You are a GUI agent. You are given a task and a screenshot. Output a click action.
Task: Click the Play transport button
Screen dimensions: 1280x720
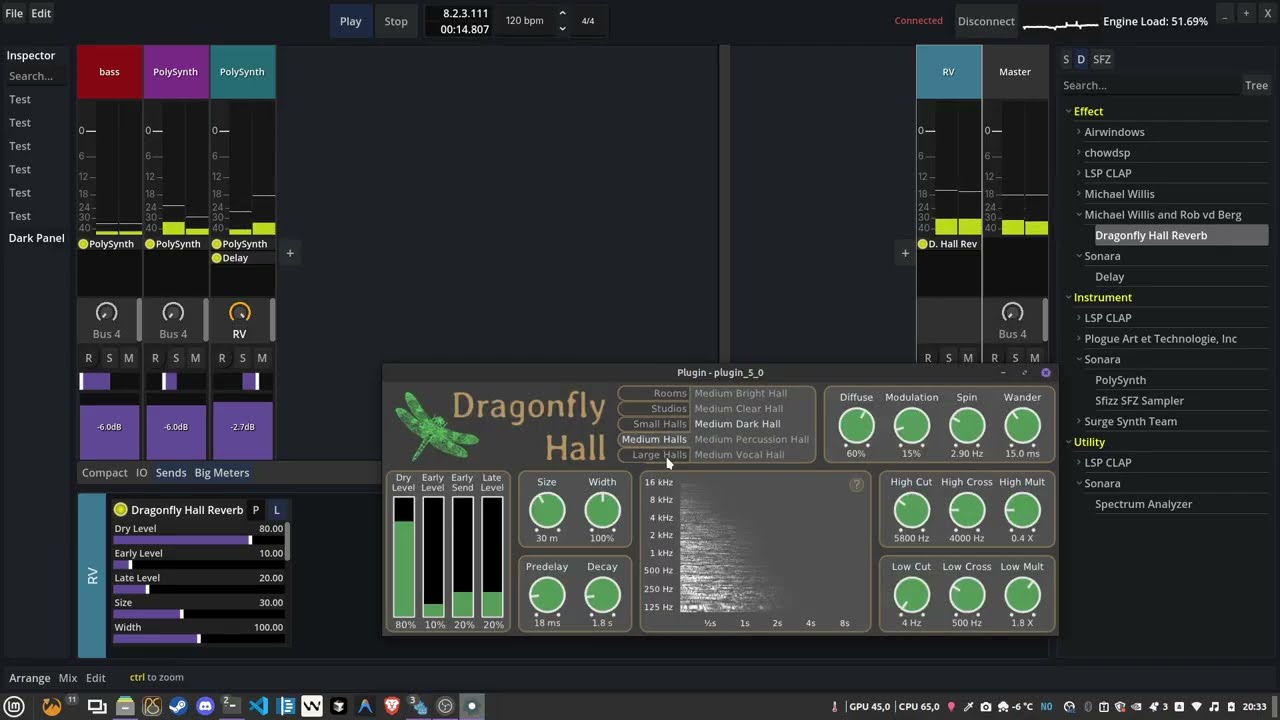tap(350, 21)
